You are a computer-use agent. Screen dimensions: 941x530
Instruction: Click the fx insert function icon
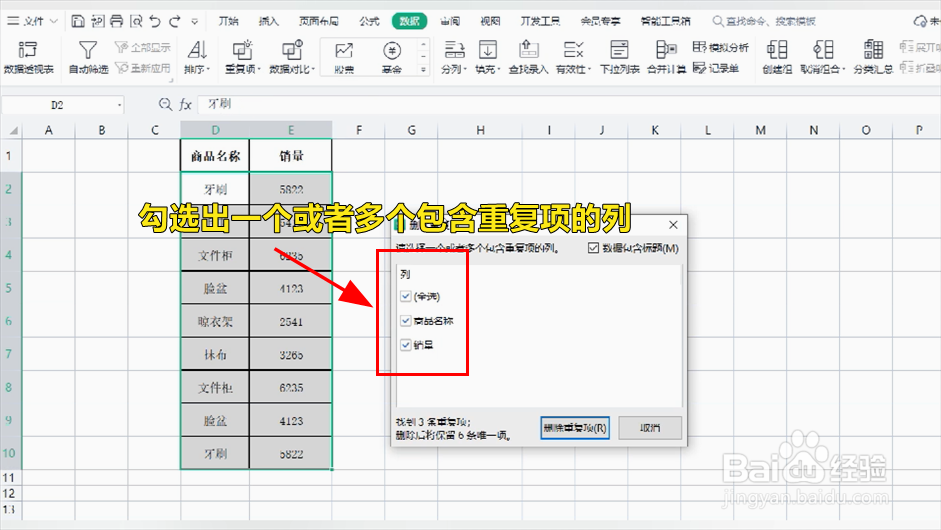pyautogui.click(x=185, y=104)
